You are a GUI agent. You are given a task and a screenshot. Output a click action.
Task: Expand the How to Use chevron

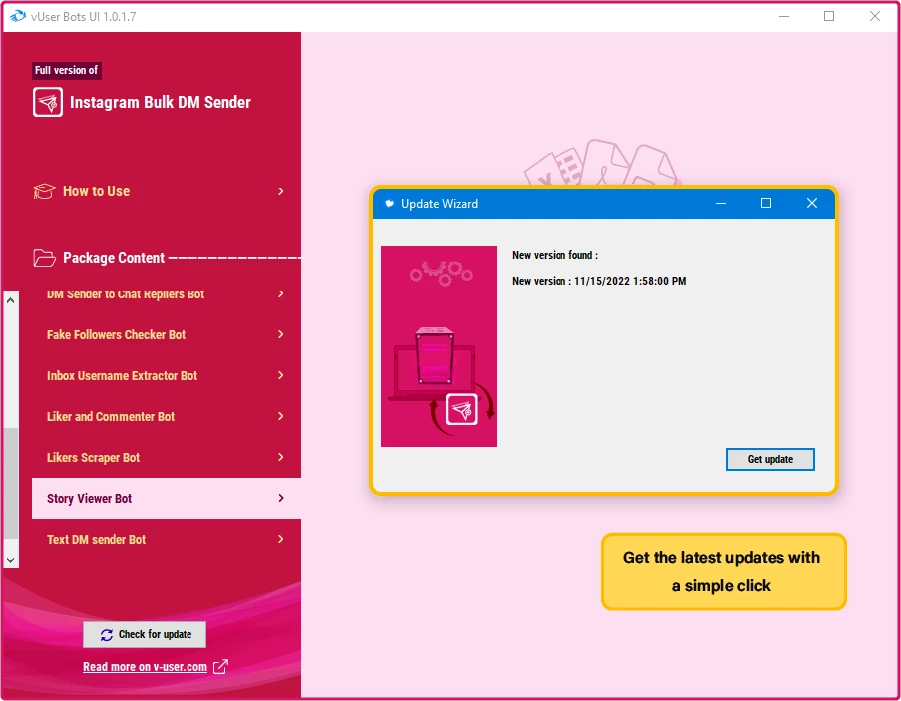pyautogui.click(x=281, y=191)
